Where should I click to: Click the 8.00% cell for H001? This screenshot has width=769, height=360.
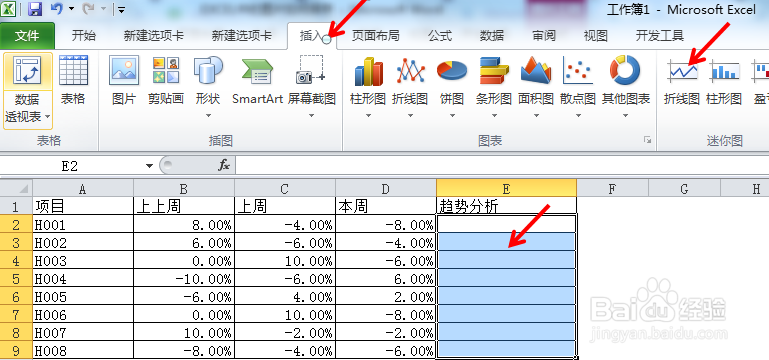[184, 225]
